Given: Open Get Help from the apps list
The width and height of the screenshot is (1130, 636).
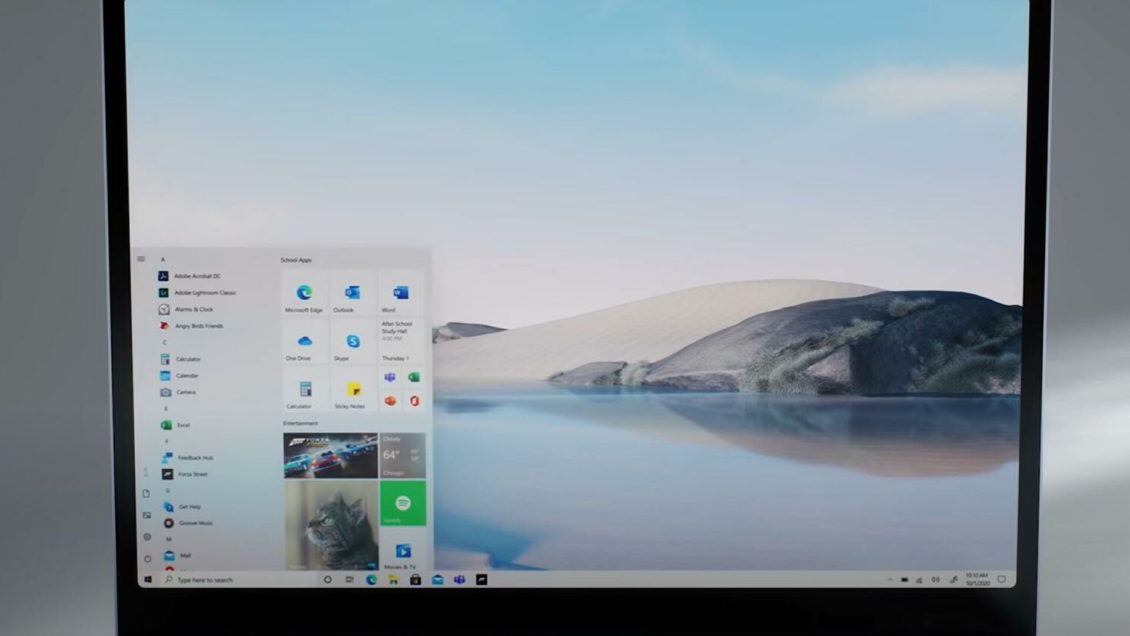Looking at the screenshot, I should [189, 506].
